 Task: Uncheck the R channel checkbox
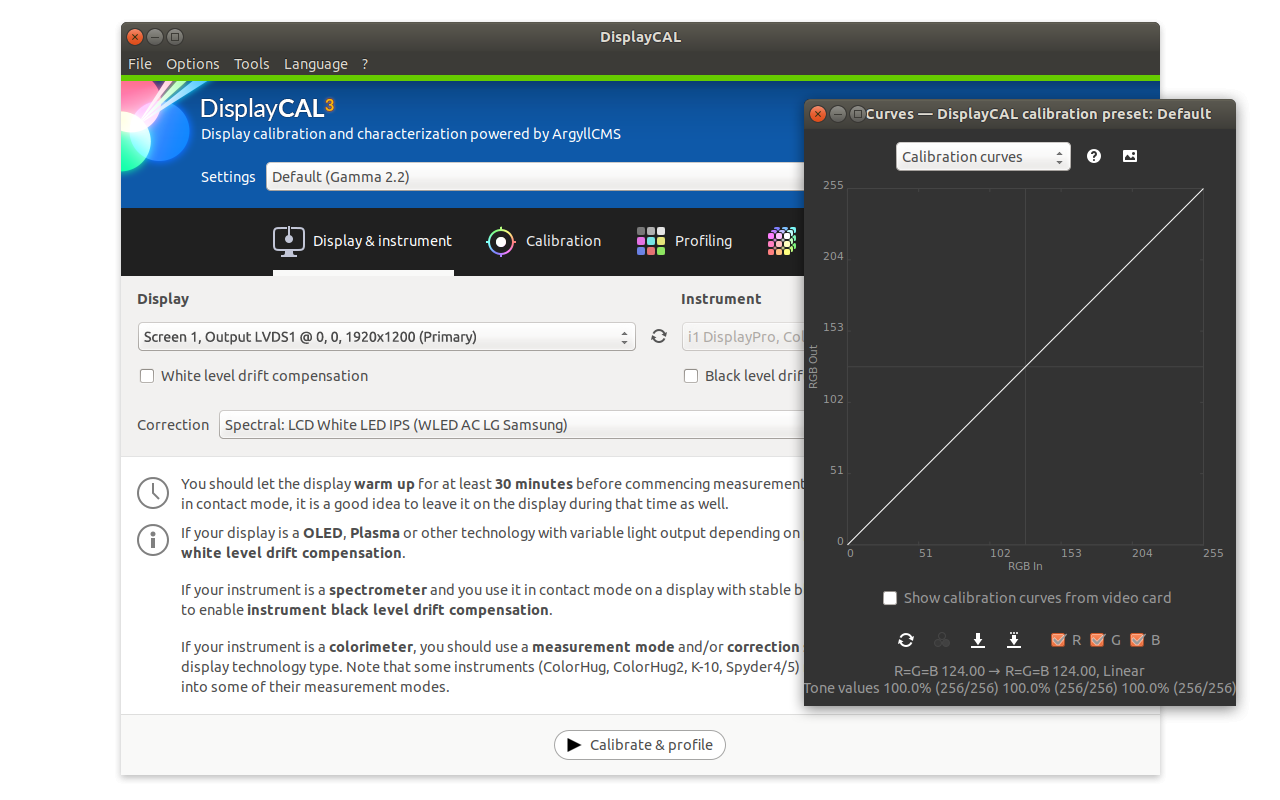tap(1058, 640)
